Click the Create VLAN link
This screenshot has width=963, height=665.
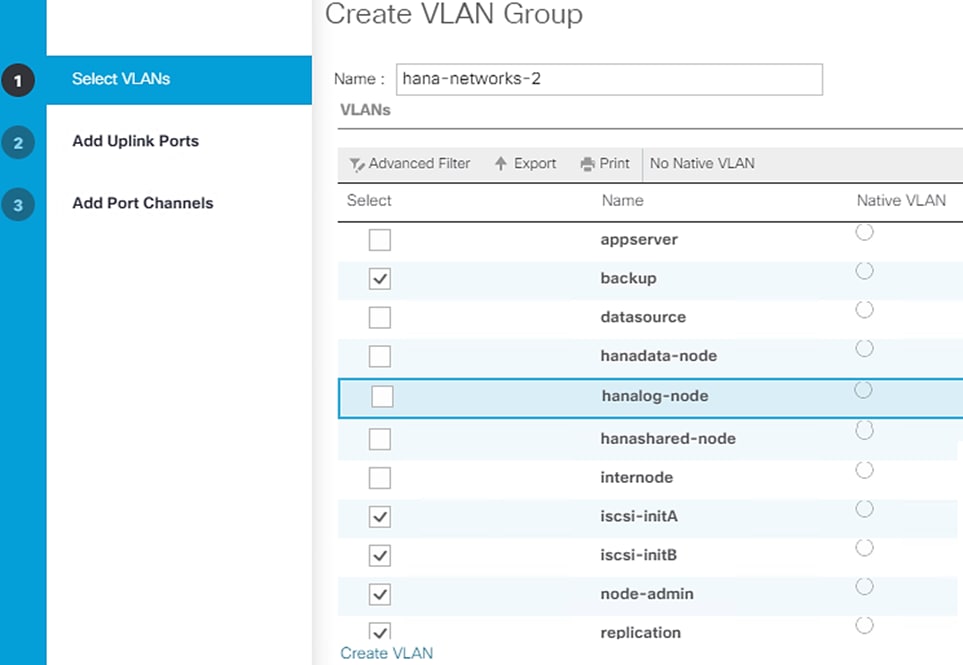[387, 653]
